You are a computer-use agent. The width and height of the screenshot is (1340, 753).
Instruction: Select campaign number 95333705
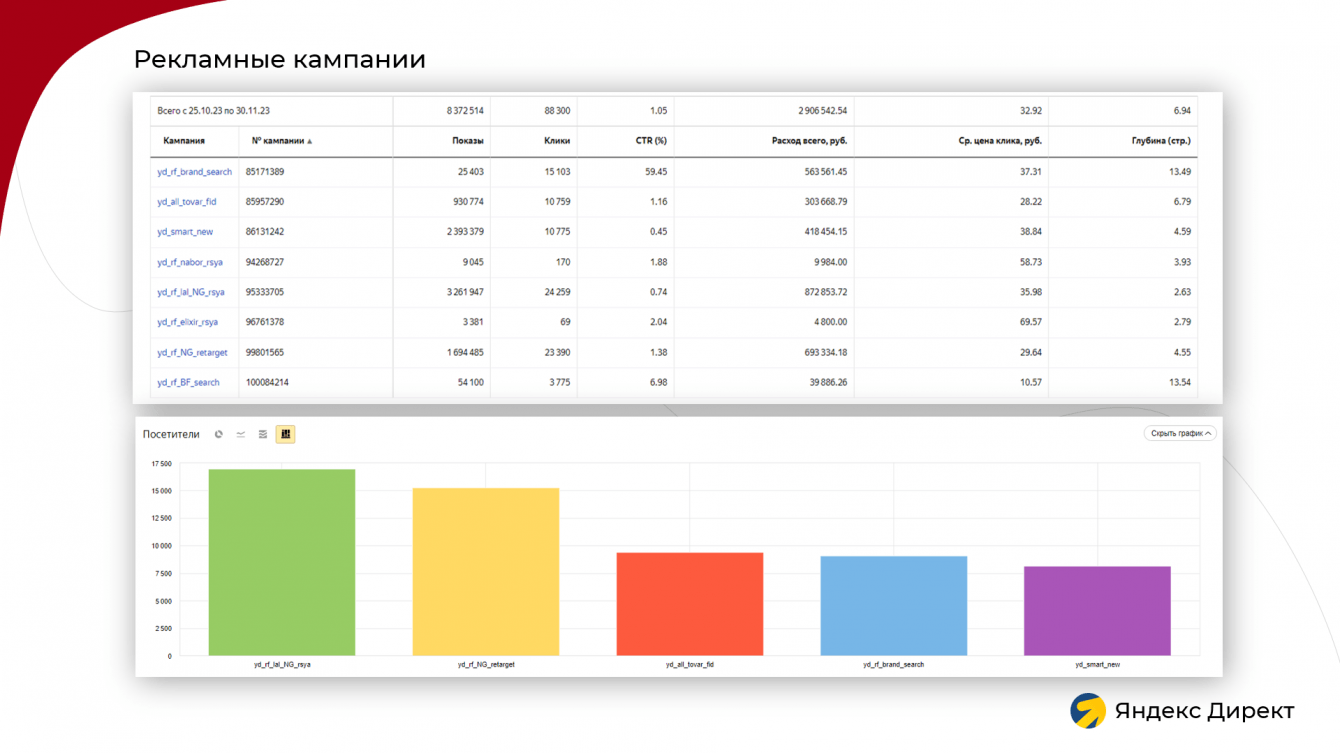point(265,292)
